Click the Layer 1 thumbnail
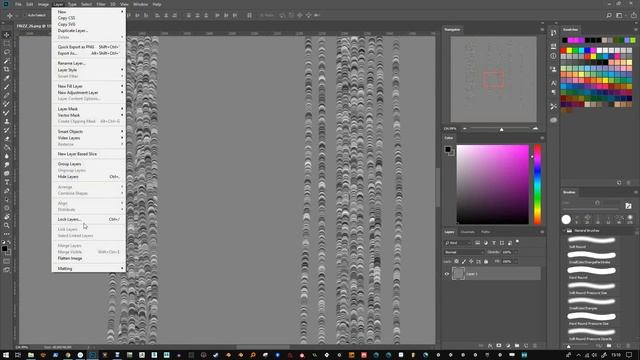 pyautogui.click(x=458, y=273)
